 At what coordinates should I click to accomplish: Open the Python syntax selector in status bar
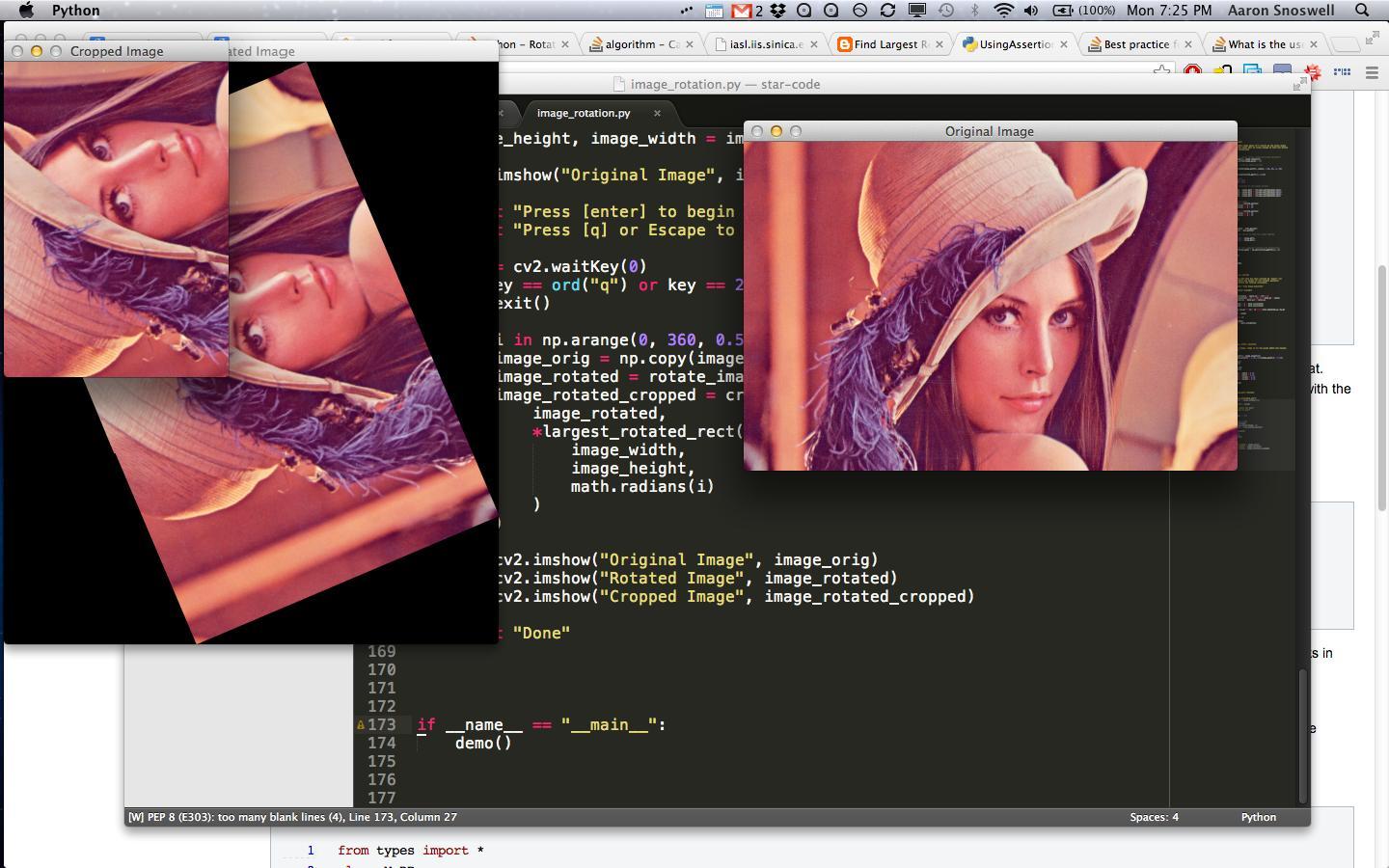click(x=1258, y=817)
